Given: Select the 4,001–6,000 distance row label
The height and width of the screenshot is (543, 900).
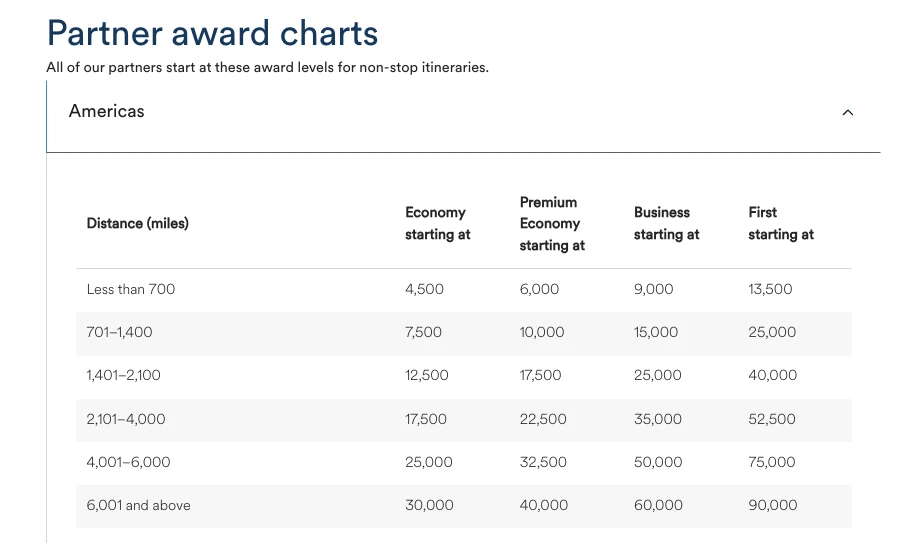Looking at the screenshot, I should pyautogui.click(x=129, y=462).
